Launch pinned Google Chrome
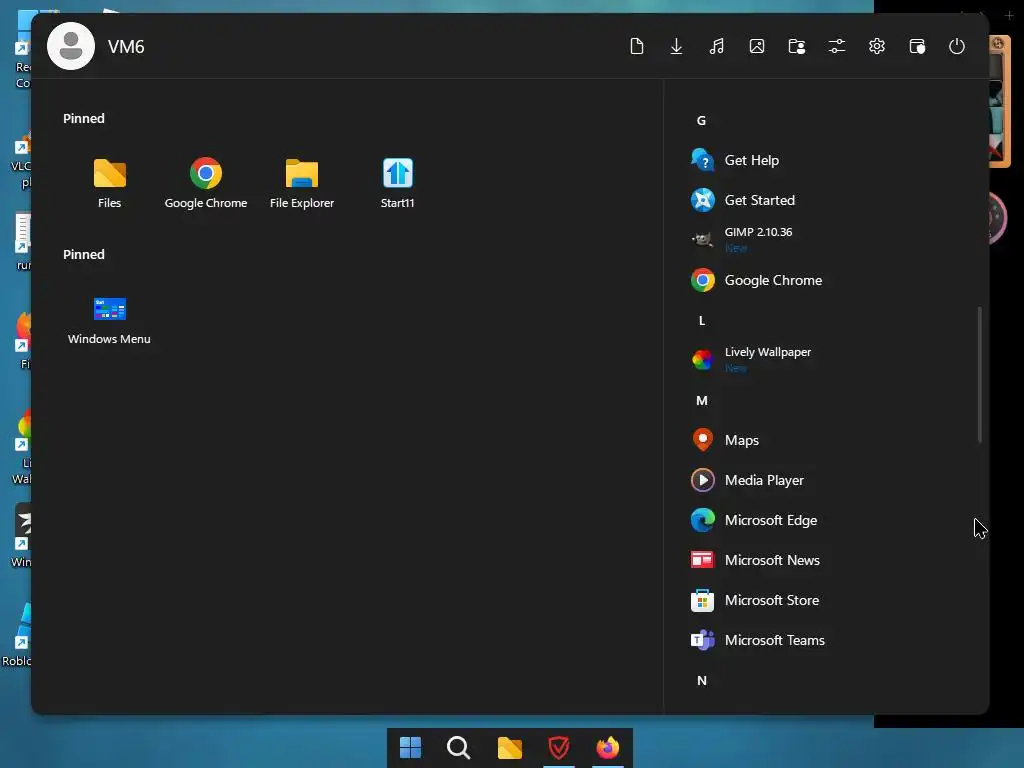Image resolution: width=1024 pixels, height=768 pixels. 206,184
